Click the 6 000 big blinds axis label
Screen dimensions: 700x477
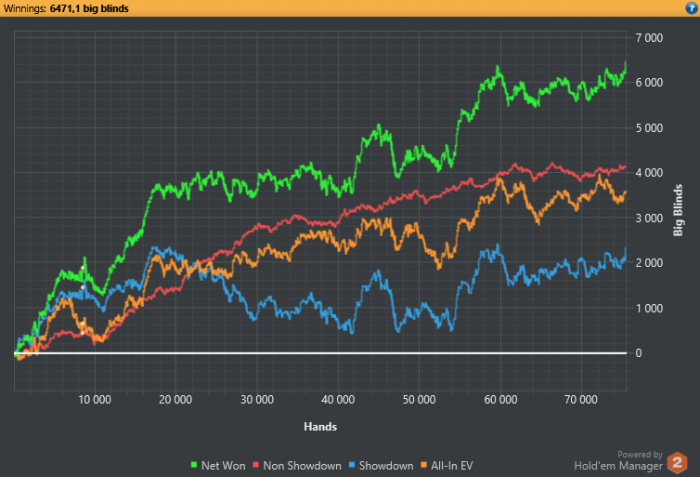tap(649, 83)
